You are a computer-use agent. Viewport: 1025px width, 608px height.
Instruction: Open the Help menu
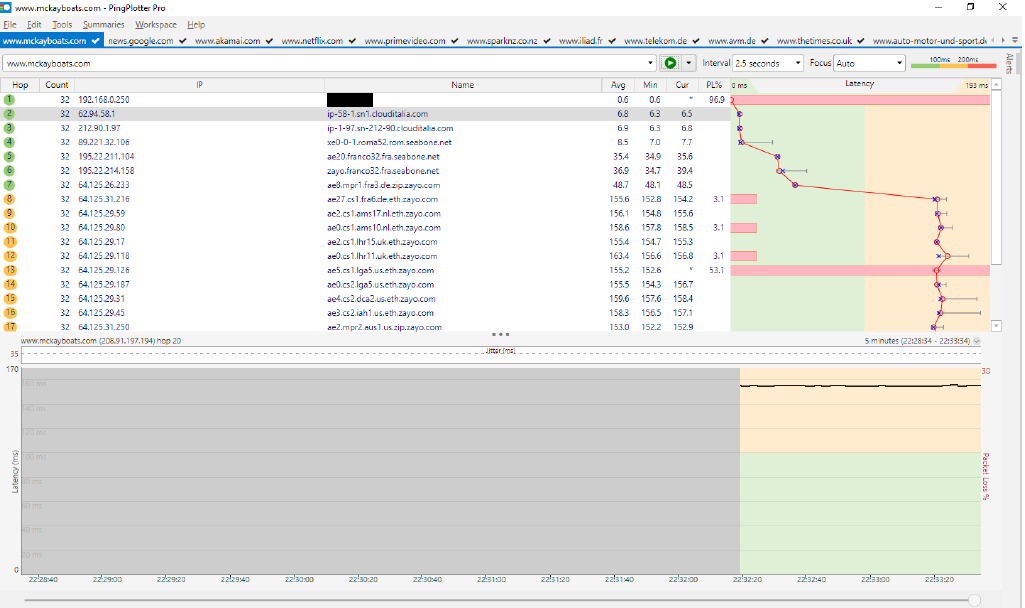[196, 24]
